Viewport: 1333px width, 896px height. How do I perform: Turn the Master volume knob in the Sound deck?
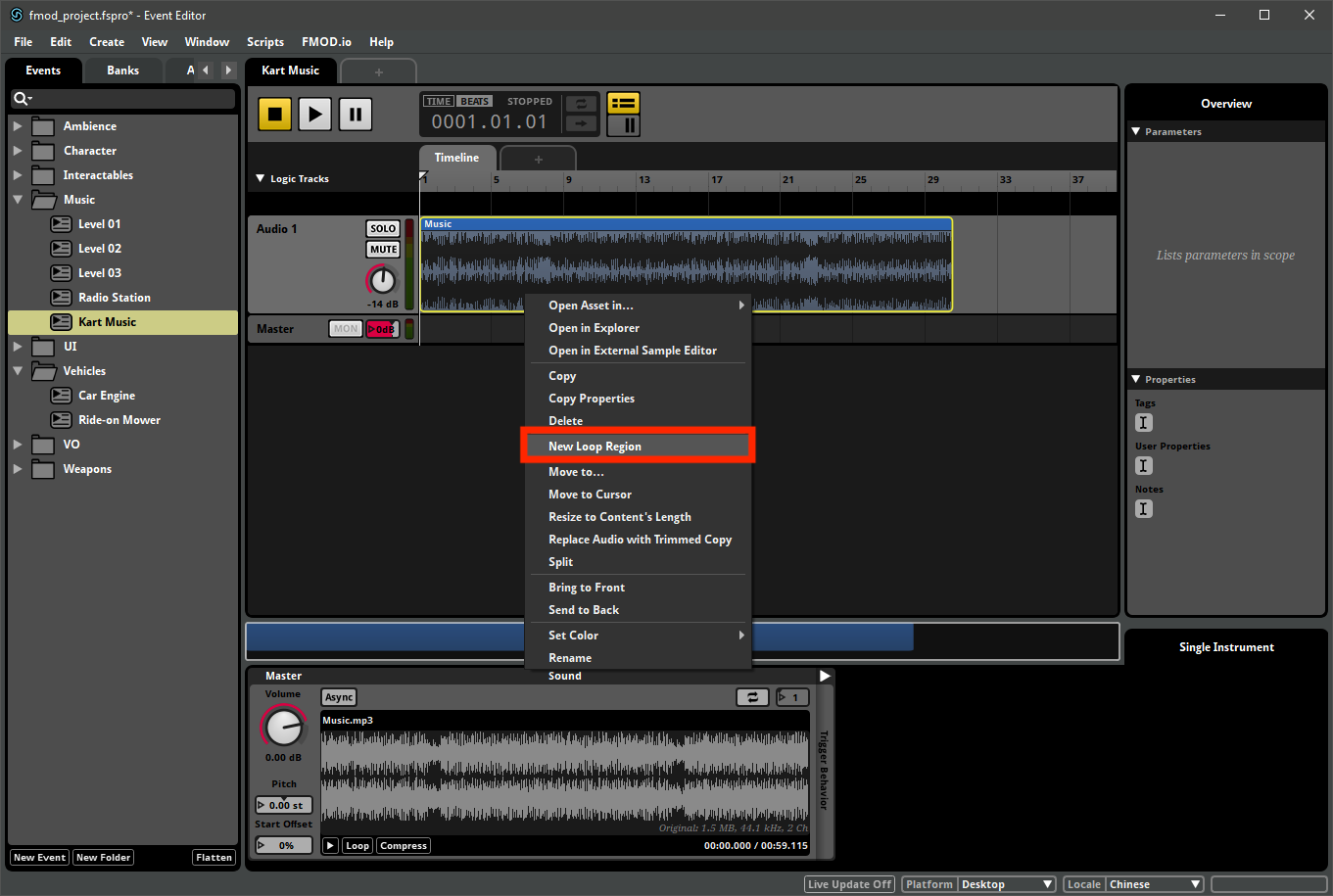click(283, 729)
